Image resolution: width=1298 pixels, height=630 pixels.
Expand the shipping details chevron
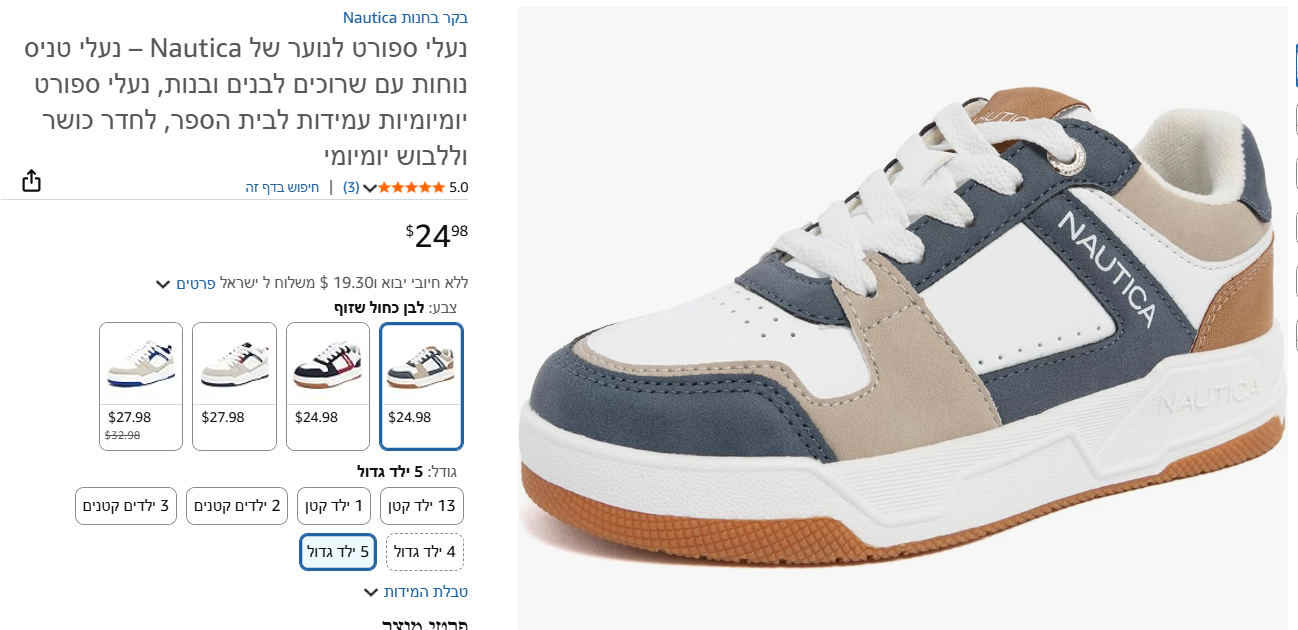(163, 284)
